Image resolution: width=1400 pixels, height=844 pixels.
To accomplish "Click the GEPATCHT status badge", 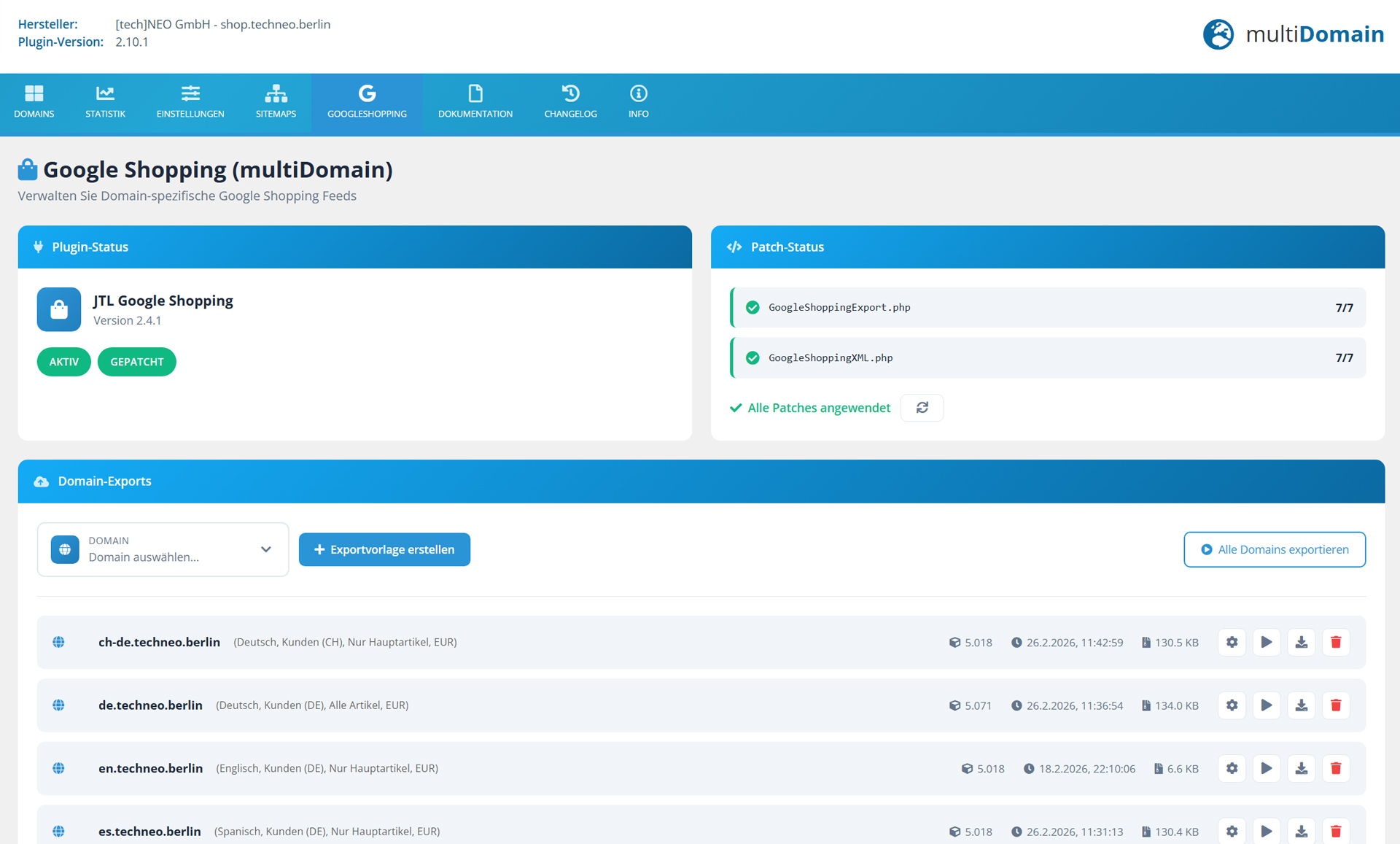I will 136,362.
